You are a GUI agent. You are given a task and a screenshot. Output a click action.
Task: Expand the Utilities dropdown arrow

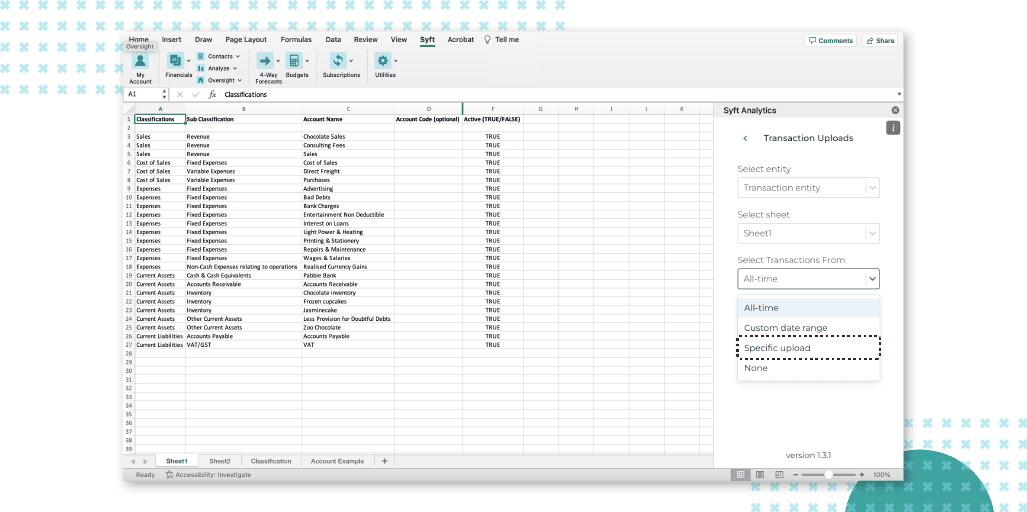(x=396, y=61)
